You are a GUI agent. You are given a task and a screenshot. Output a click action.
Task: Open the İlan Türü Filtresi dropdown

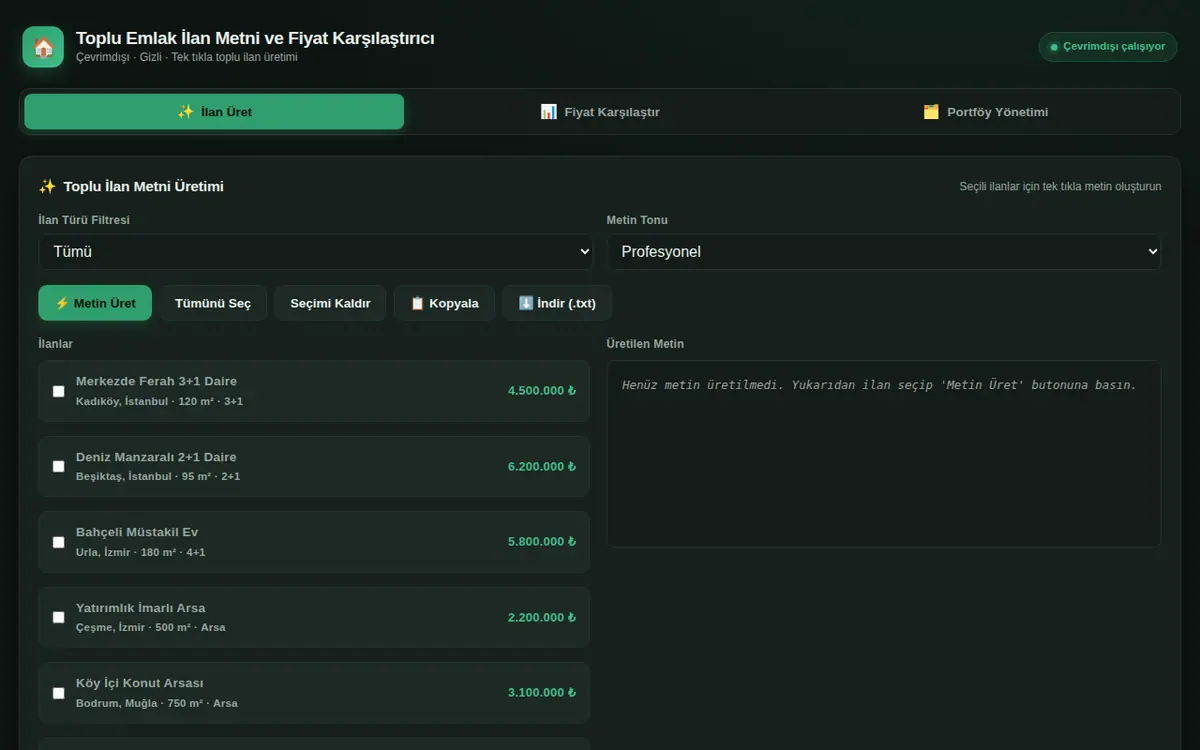tap(316, 252)
